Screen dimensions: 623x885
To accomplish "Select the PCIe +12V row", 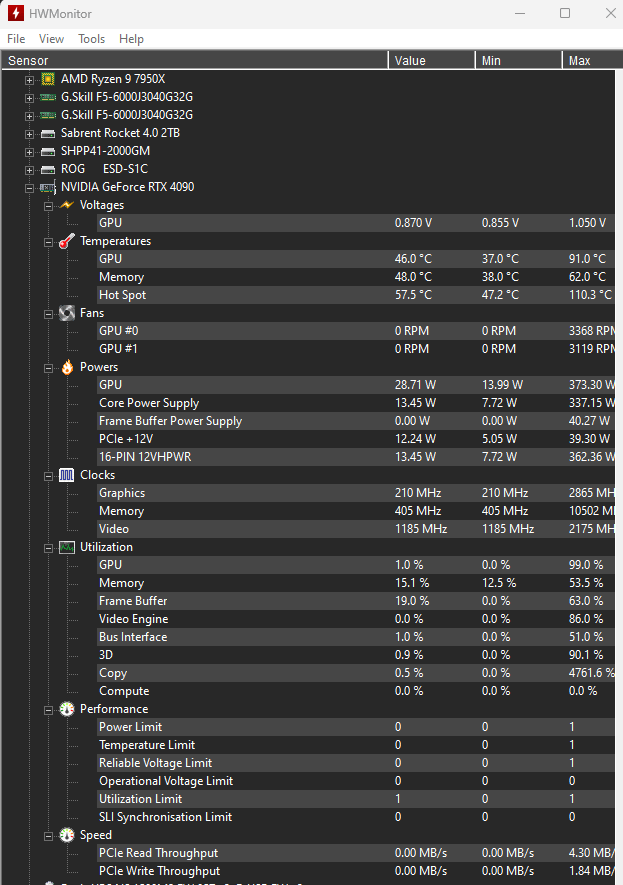I will point(356,439).
